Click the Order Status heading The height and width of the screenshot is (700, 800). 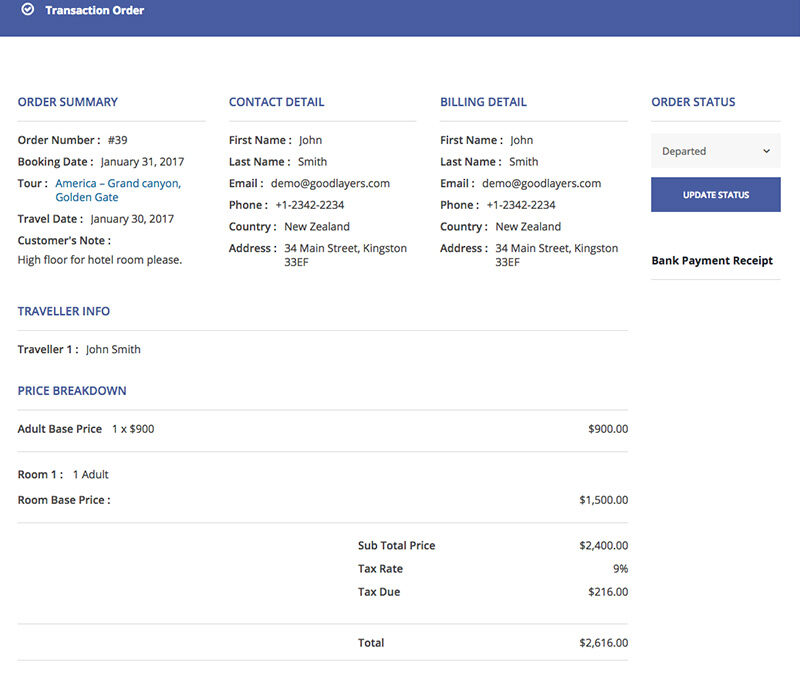[x=693, y=102]
